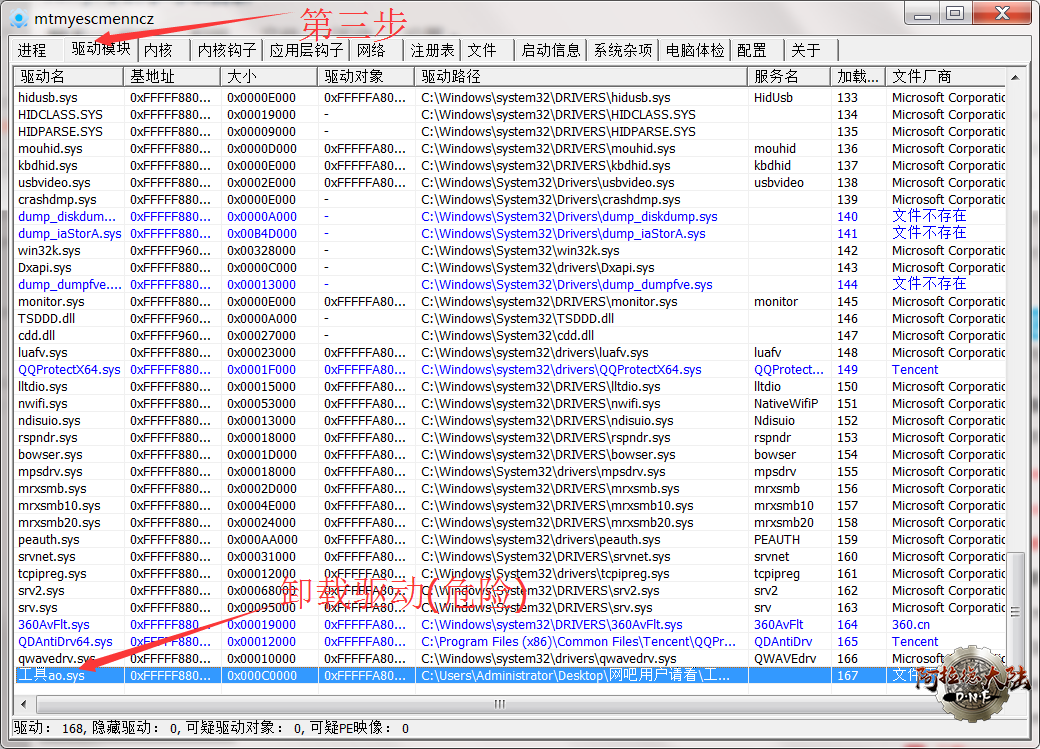Select the 电脑体检 tab

tap(695, 50)
